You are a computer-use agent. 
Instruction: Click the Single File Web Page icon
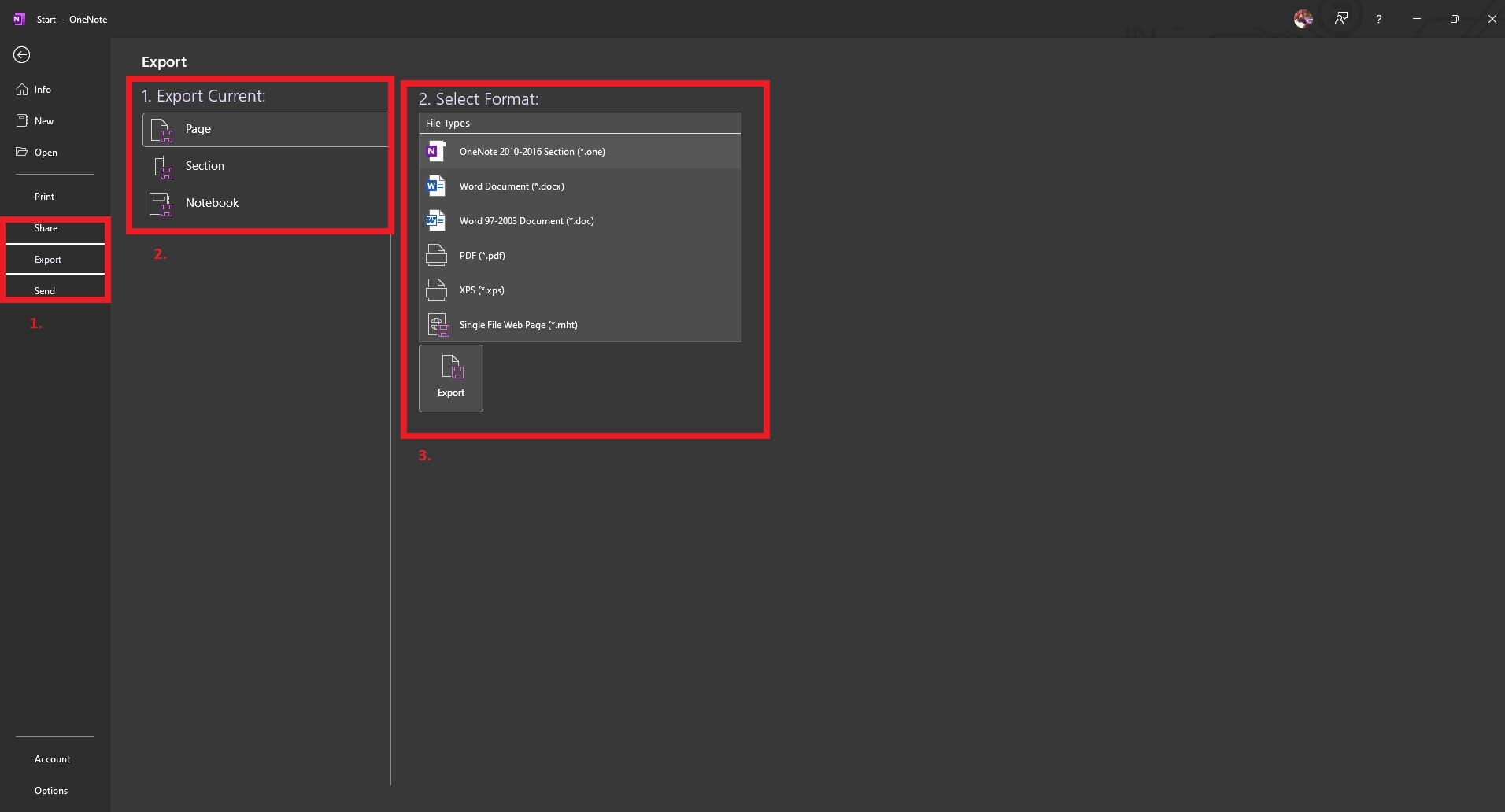coord(438,324)
